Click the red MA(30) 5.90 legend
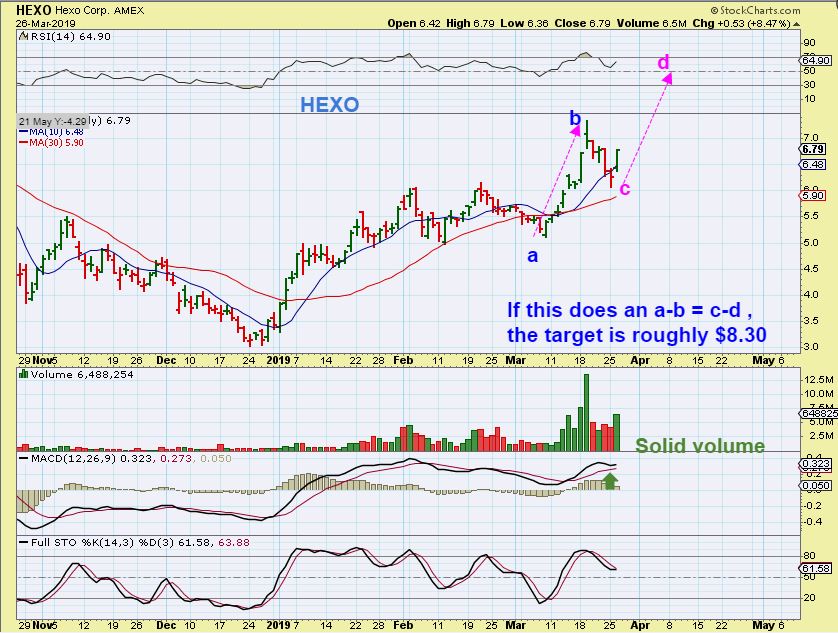The image size is (838, 633). (x=51, y=143)
